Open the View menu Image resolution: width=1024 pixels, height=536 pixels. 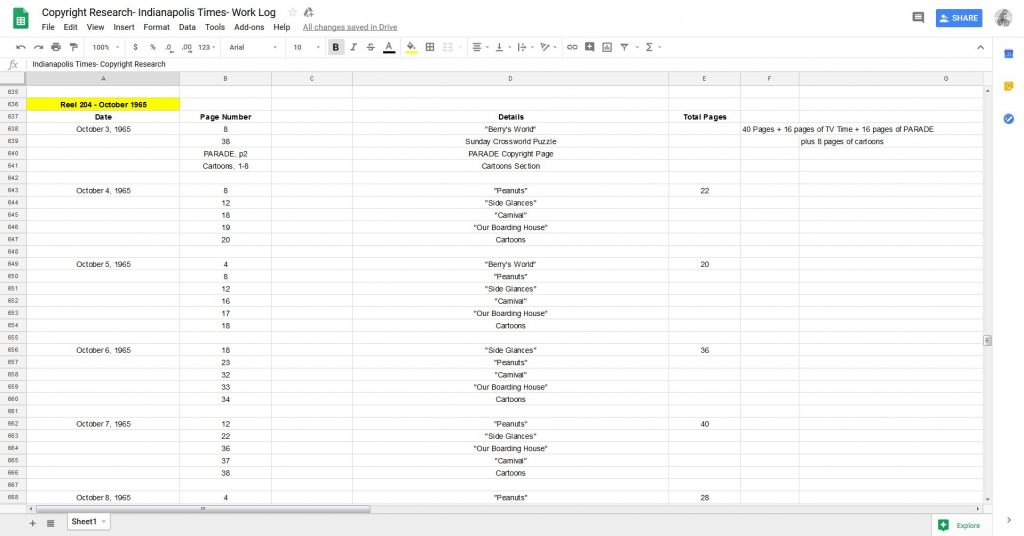[x=95, y=27]
